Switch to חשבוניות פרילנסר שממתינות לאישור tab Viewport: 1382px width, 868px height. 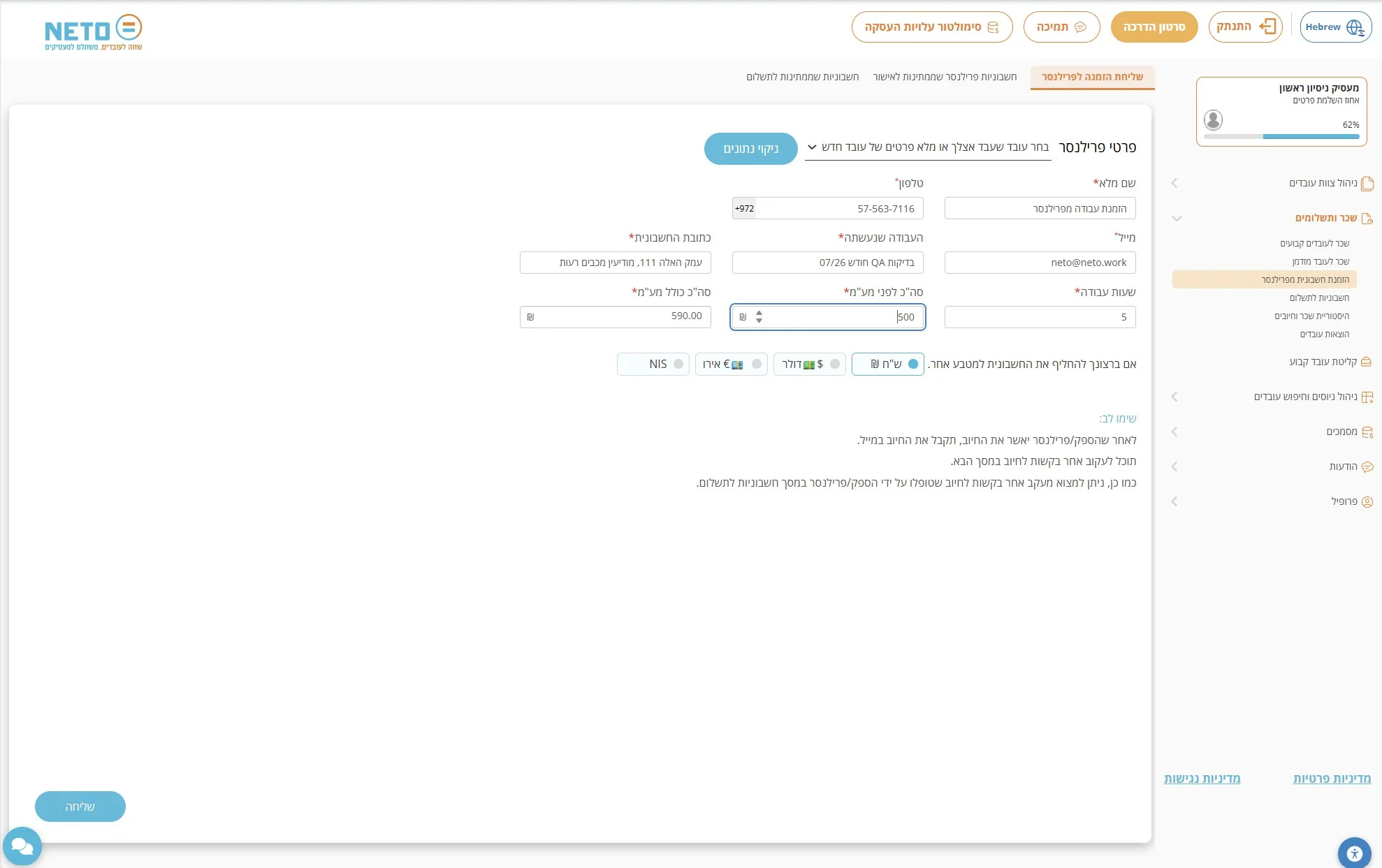point(945,77)
